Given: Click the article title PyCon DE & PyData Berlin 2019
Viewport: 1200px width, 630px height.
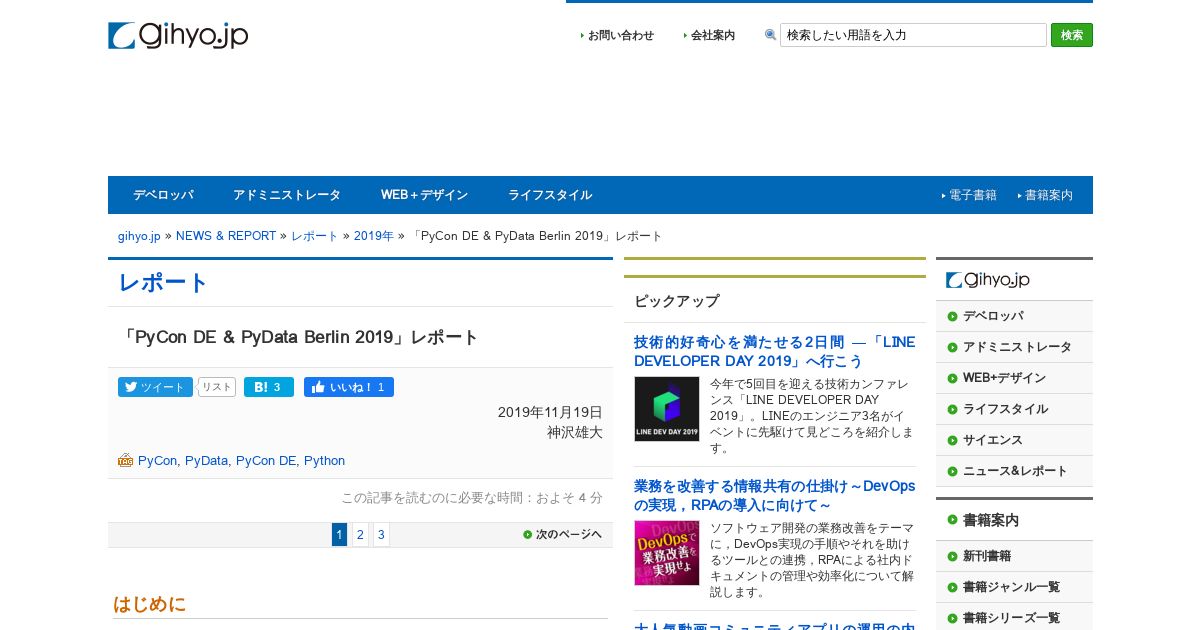Looking at the screenshot, I should click(x=299, y=337).
